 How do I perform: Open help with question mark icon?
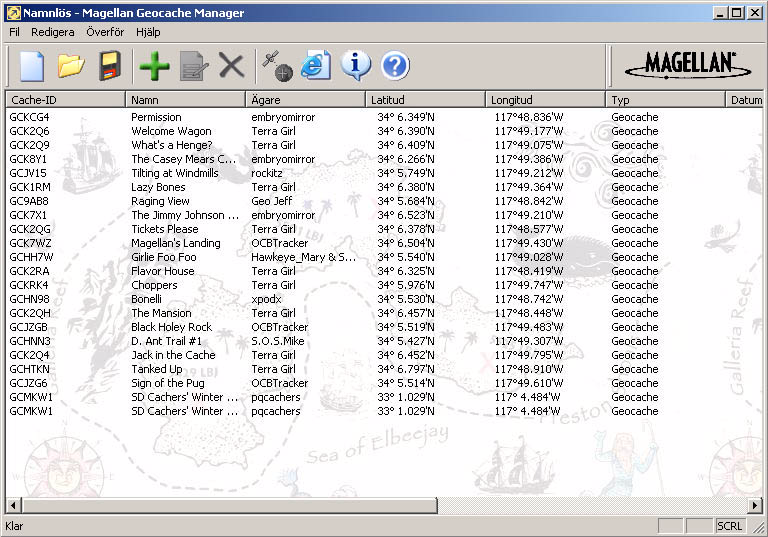[x=395, y=66]
